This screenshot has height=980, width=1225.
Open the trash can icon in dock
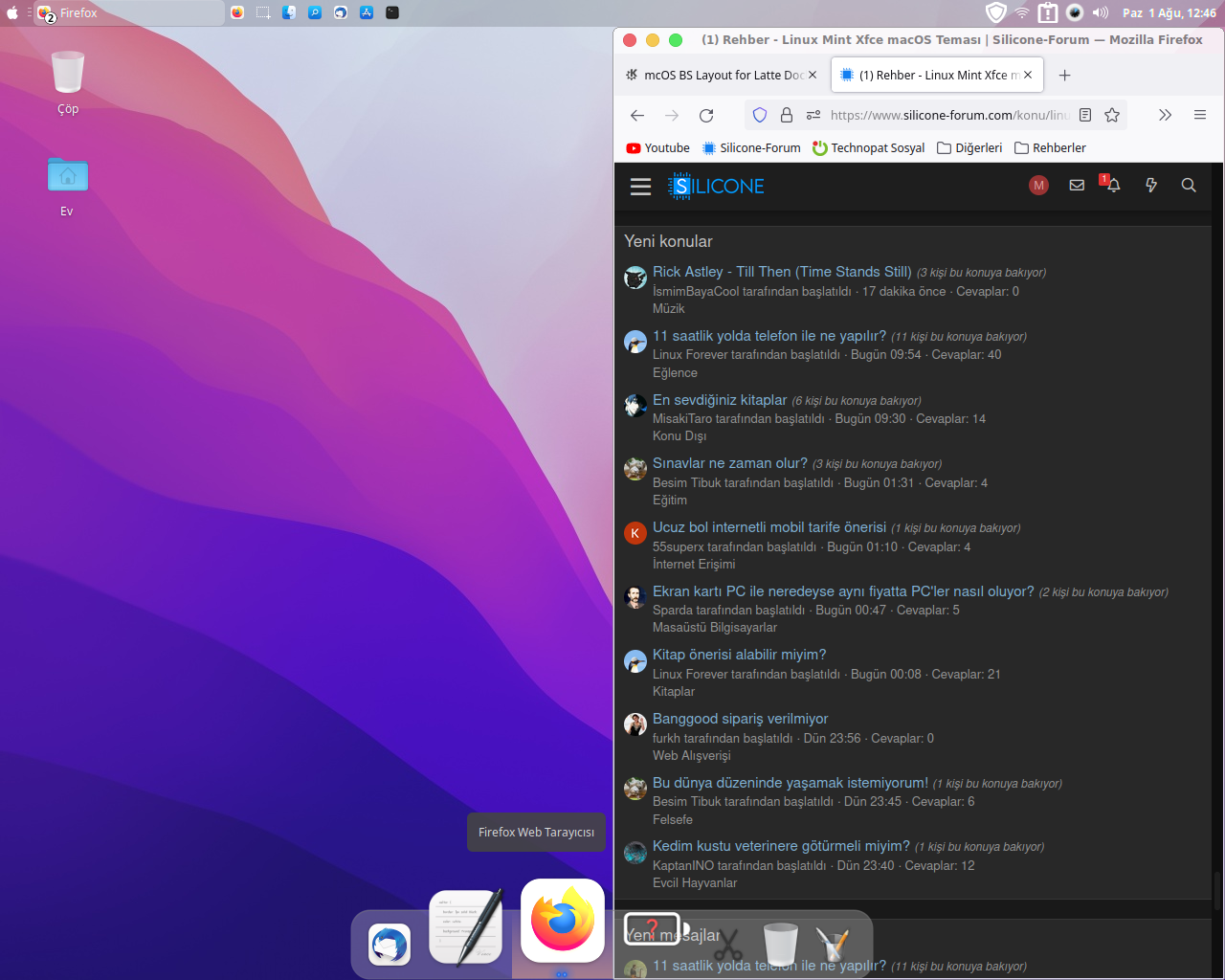pos(780,945)
